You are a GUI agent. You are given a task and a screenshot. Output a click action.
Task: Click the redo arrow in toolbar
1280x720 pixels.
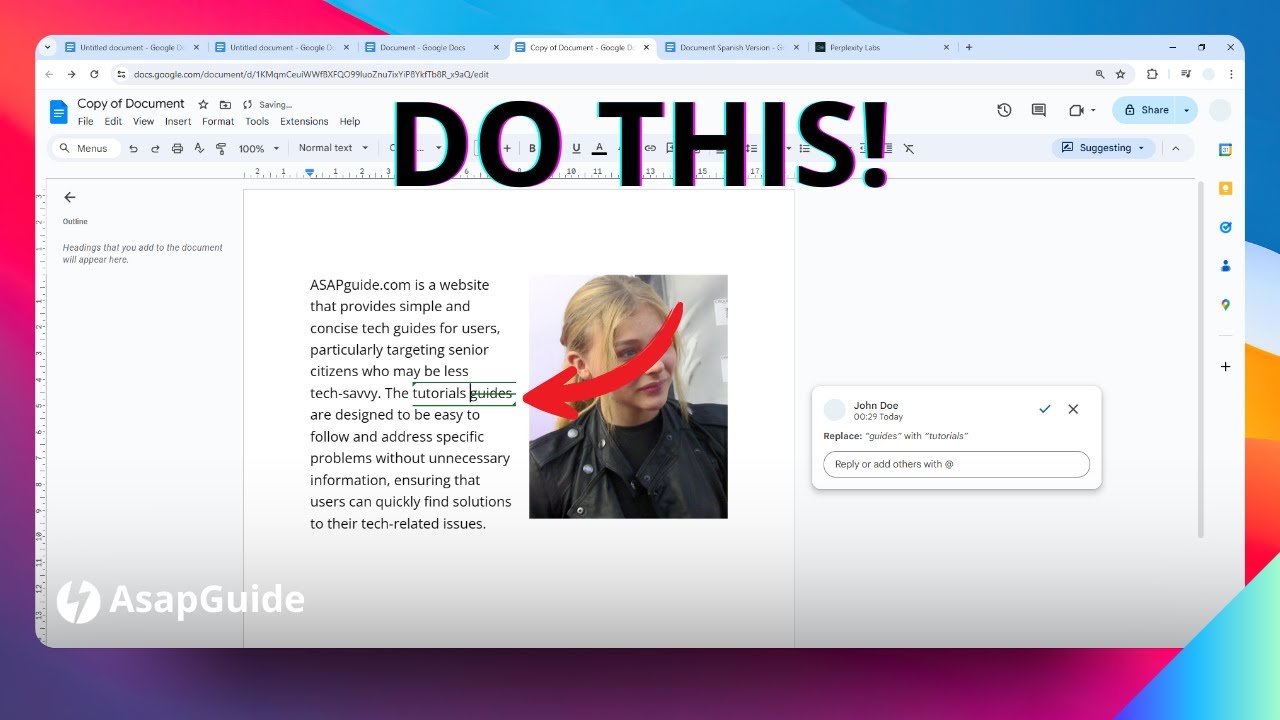pyautogui.click(x=155, y=148)
